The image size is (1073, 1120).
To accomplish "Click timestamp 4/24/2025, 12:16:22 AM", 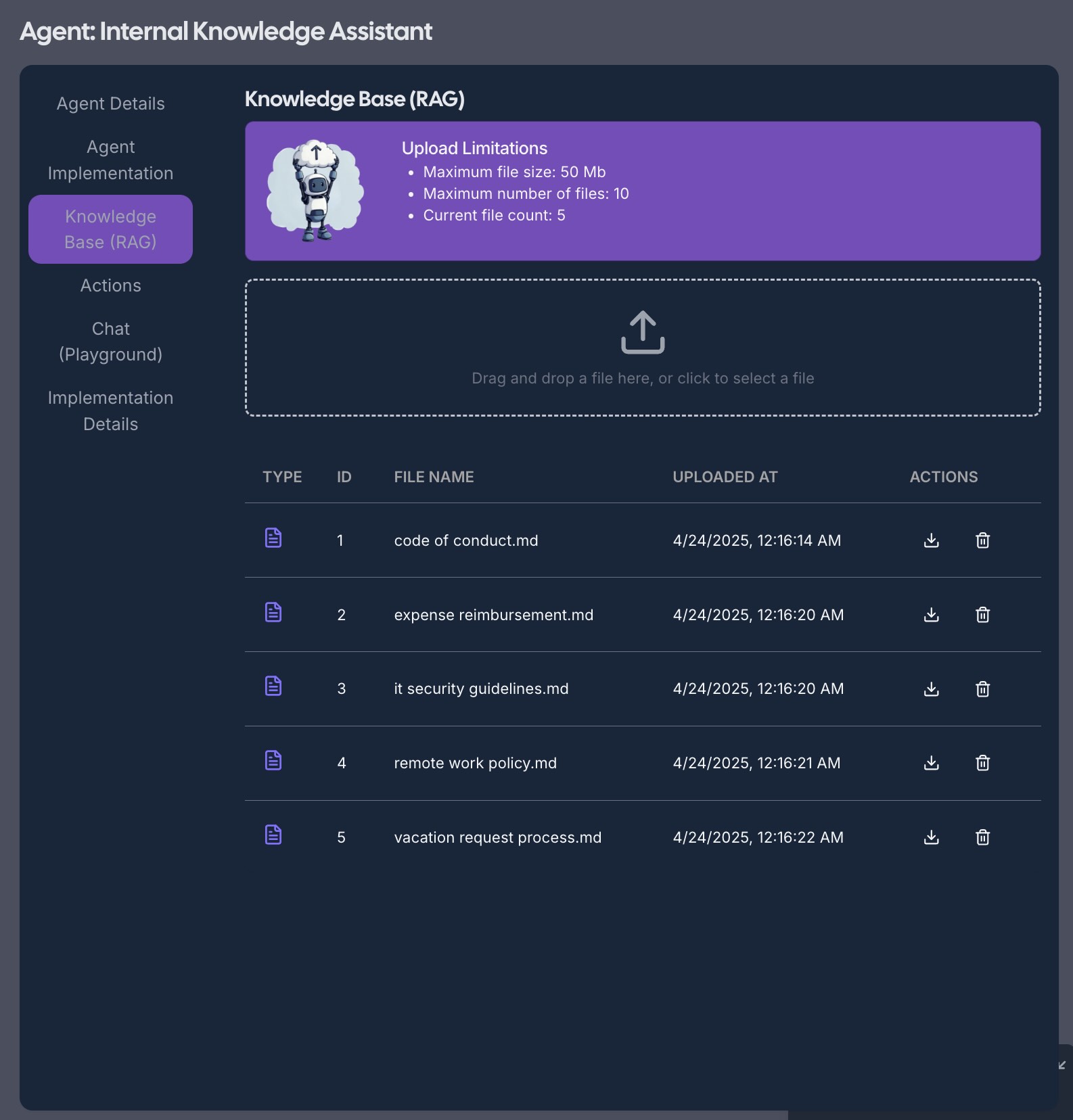I will [x=758, y=837].
